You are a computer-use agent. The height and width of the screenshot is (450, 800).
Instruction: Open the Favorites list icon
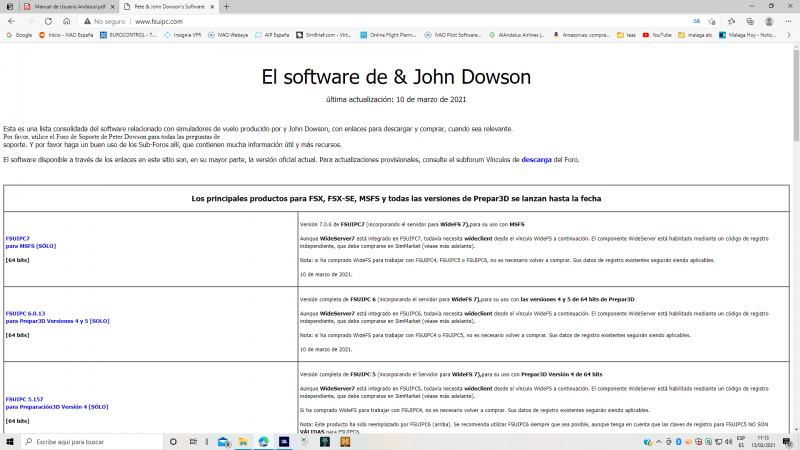tap(731, 21)
